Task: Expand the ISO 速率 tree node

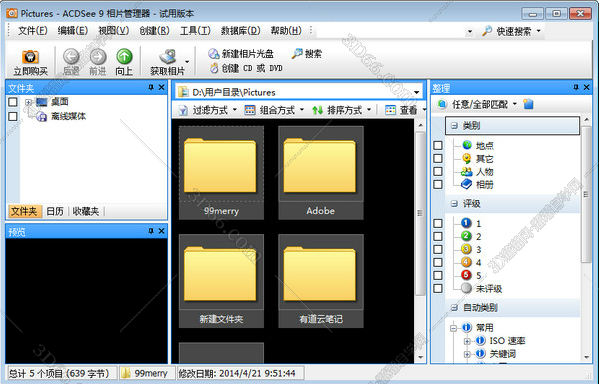Action: tap(467, 341)
